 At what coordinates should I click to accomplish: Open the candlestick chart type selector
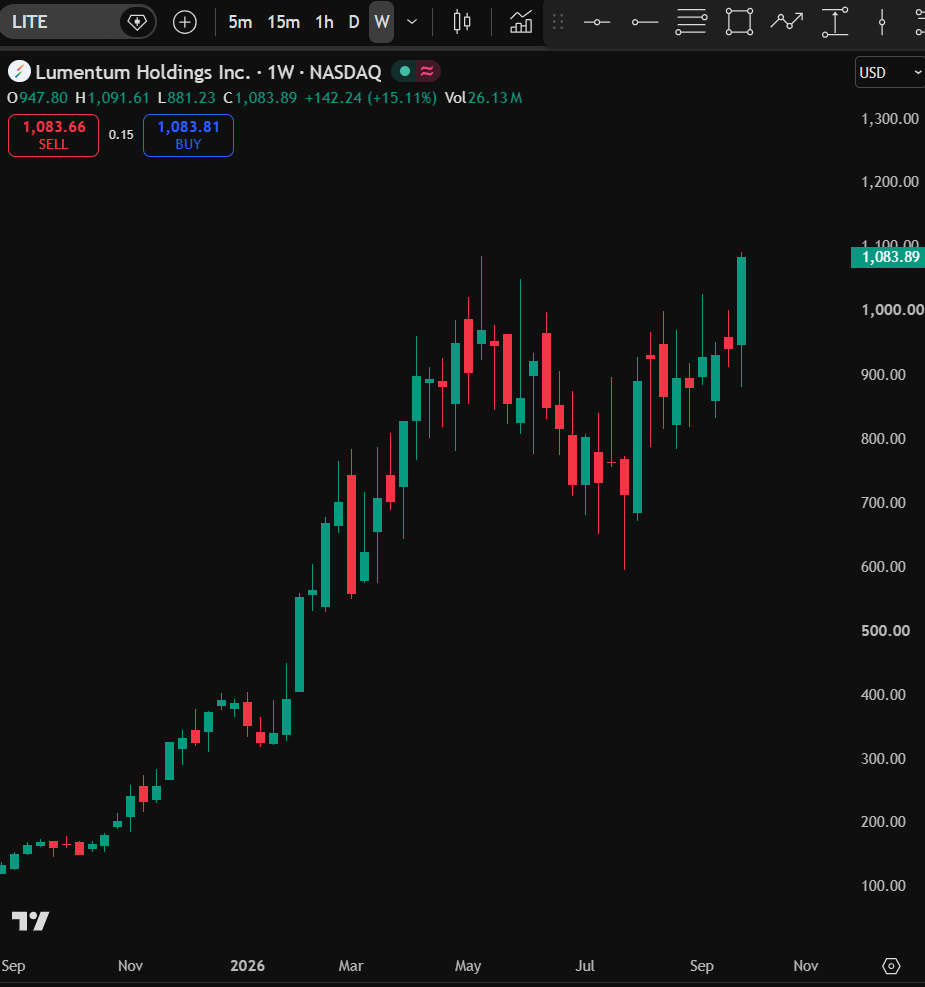pos(462,23)
